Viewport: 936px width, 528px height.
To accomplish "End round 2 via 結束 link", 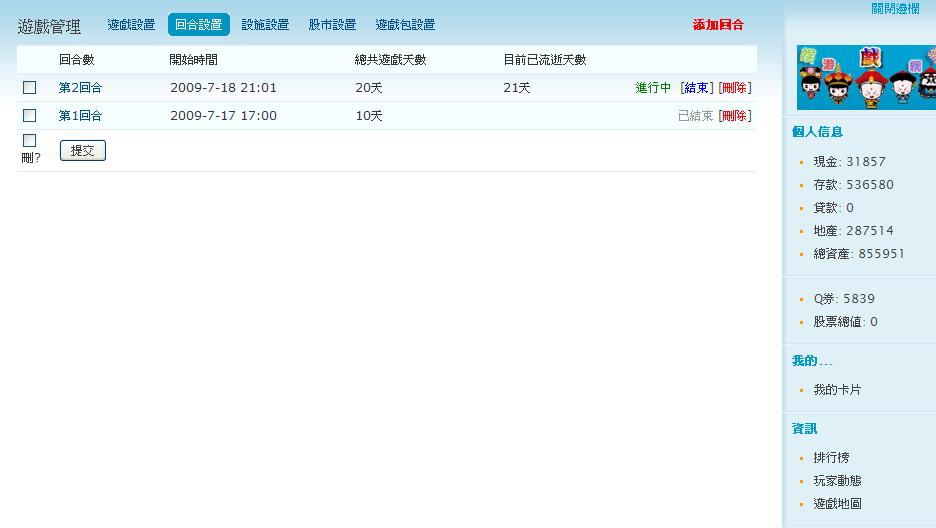I will point(696,88).
